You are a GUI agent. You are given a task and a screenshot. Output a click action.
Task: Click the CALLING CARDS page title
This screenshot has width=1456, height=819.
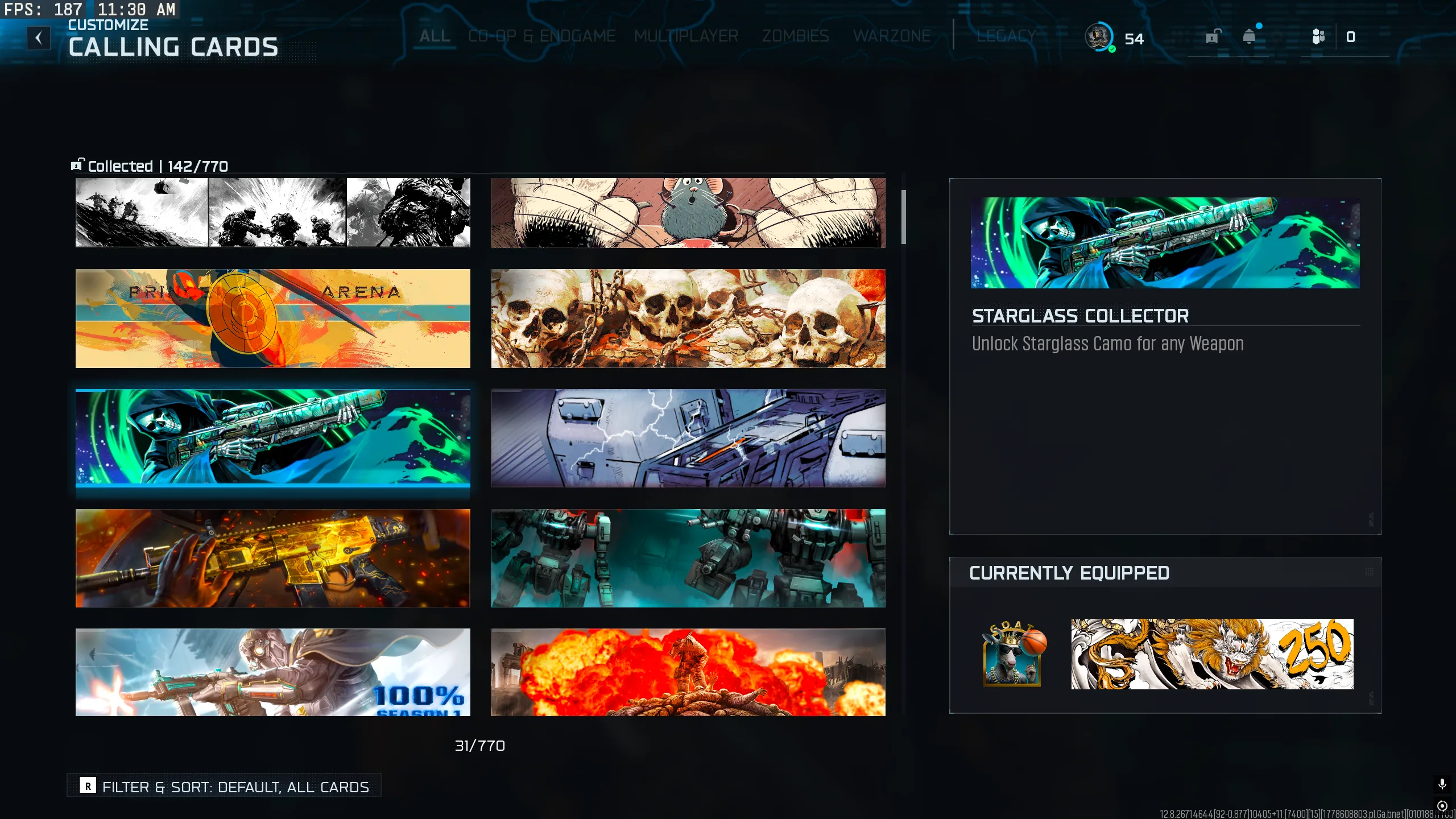(x=173, y=47)
